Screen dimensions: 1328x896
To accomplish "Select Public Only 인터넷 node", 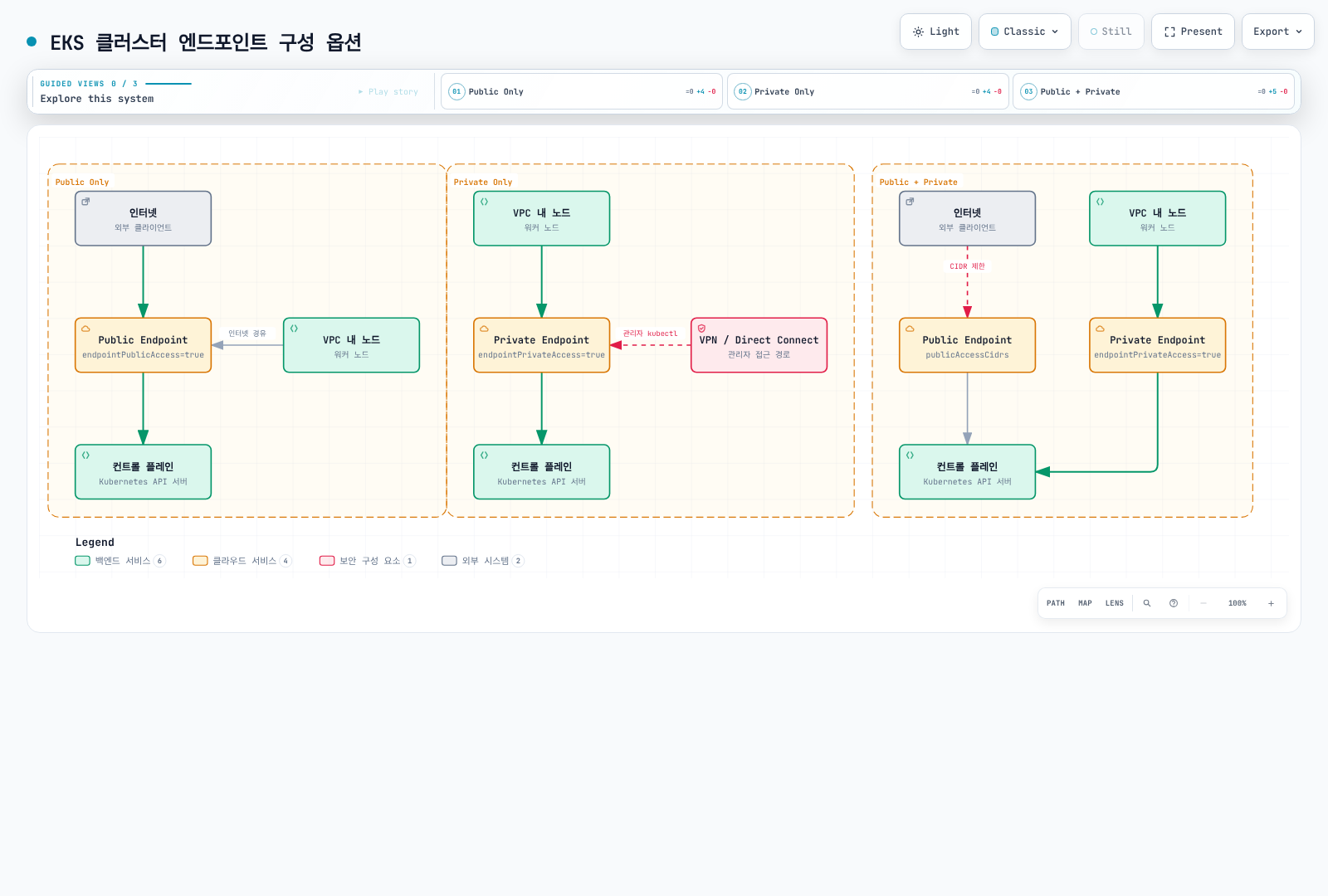I will point(144,218).
